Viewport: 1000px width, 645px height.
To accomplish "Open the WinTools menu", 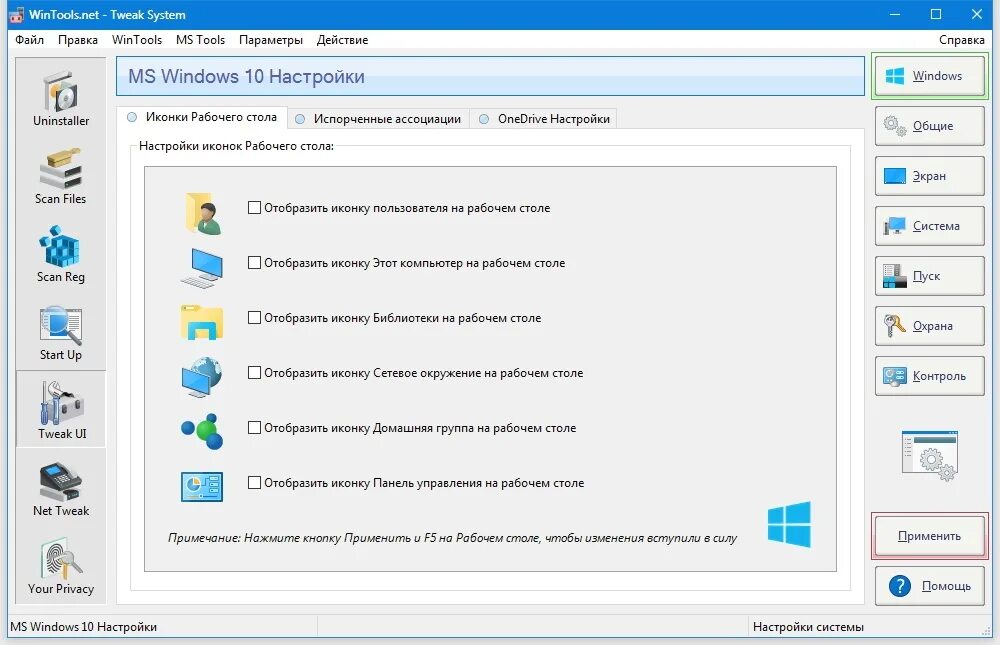I will 136,40.
